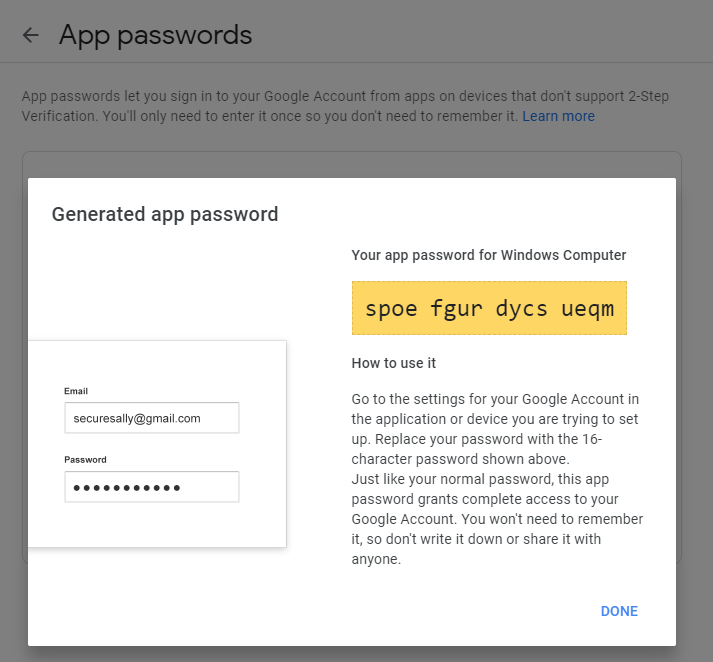713x662 pixels.
Task: Click the 'How to use it' heading
Action: (x=394, y=363)
